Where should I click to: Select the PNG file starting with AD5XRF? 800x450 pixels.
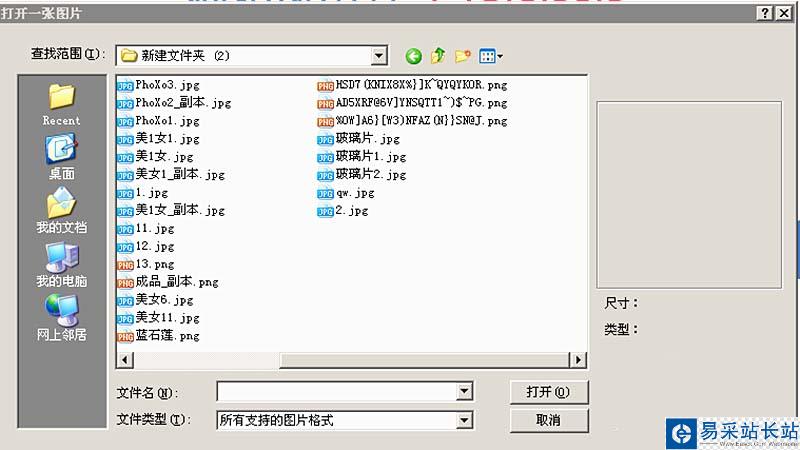point(412,103)
